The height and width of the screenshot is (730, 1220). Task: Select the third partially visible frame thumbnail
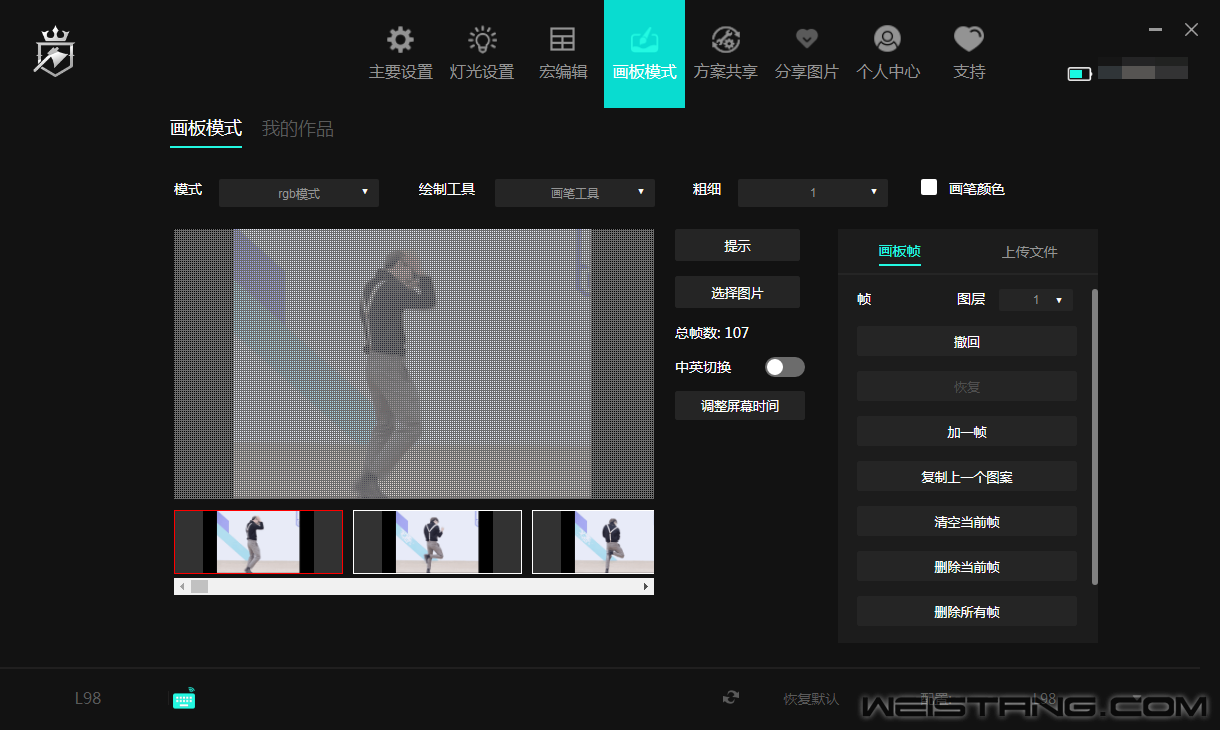[x=593, y=542]
